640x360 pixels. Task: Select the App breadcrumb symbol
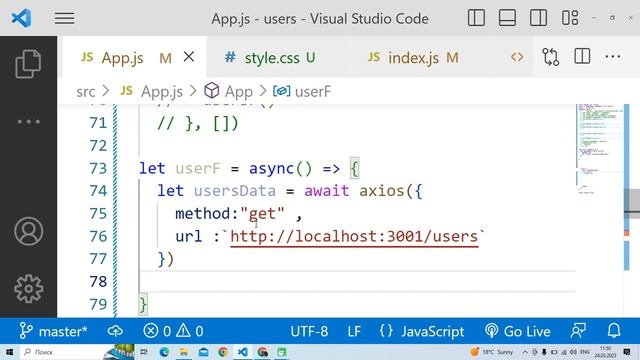[x=238, y=91]
